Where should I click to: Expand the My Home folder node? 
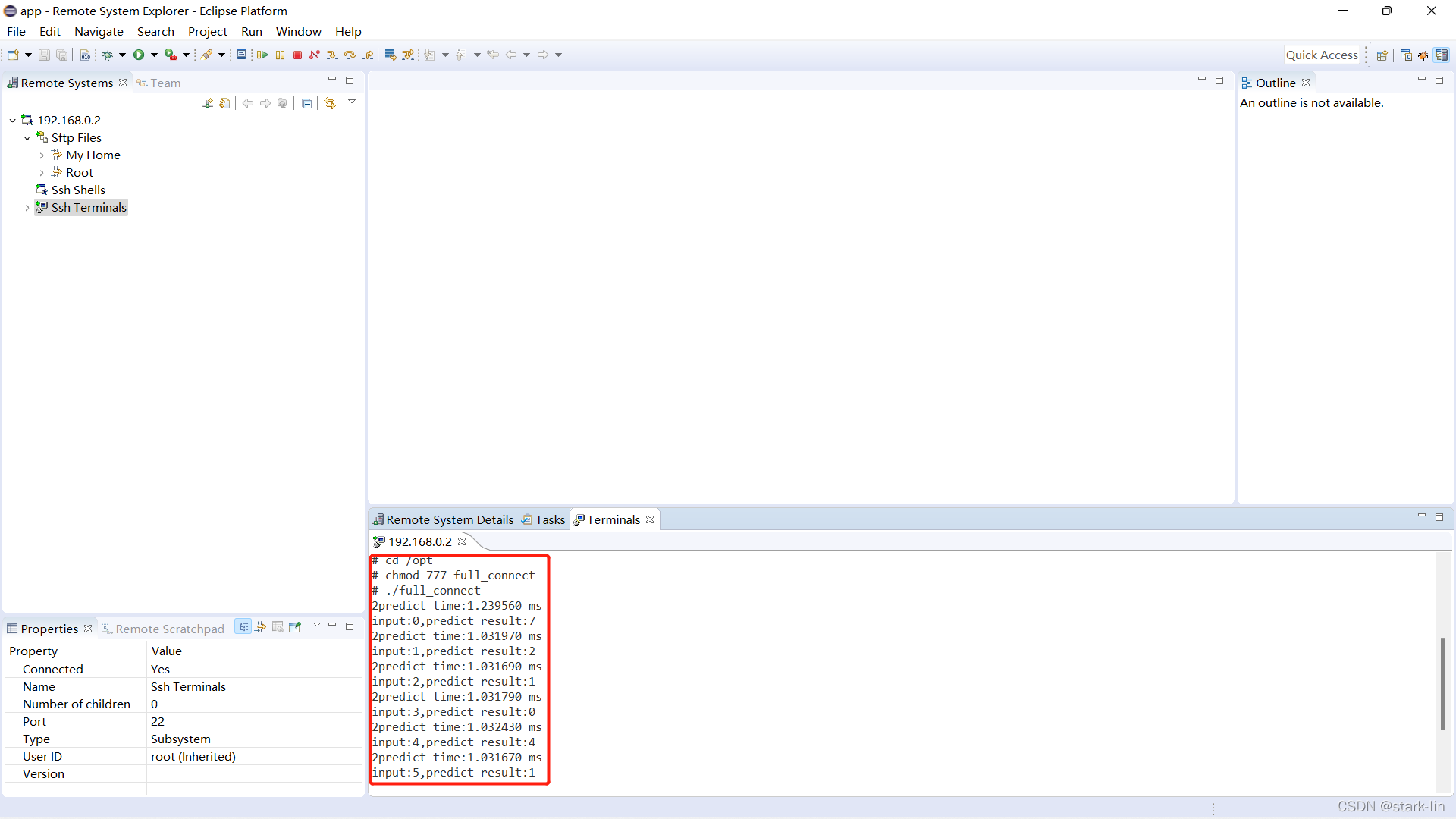42,155
